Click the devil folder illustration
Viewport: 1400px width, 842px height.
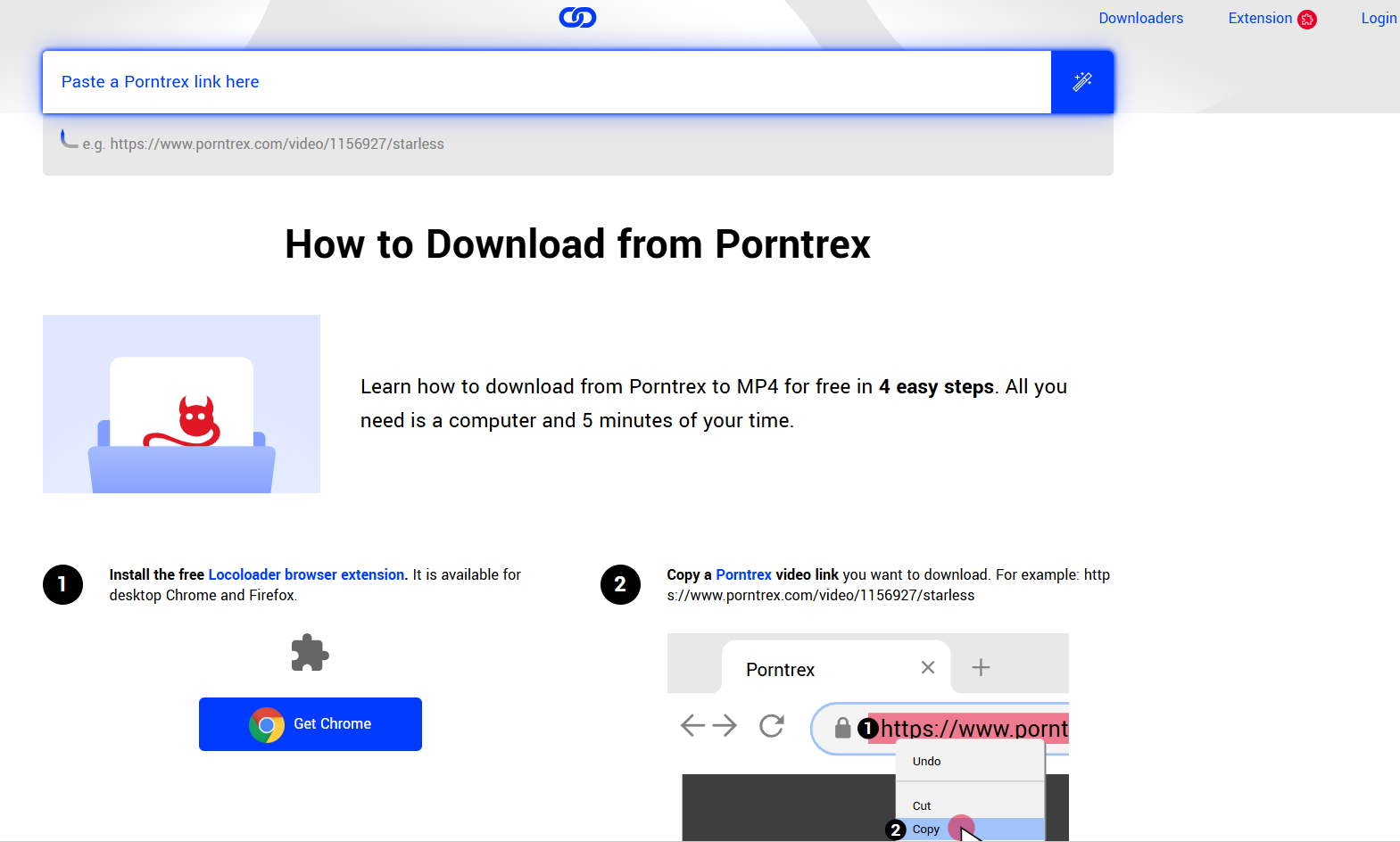pyautogui.click(x=181, y=404)
